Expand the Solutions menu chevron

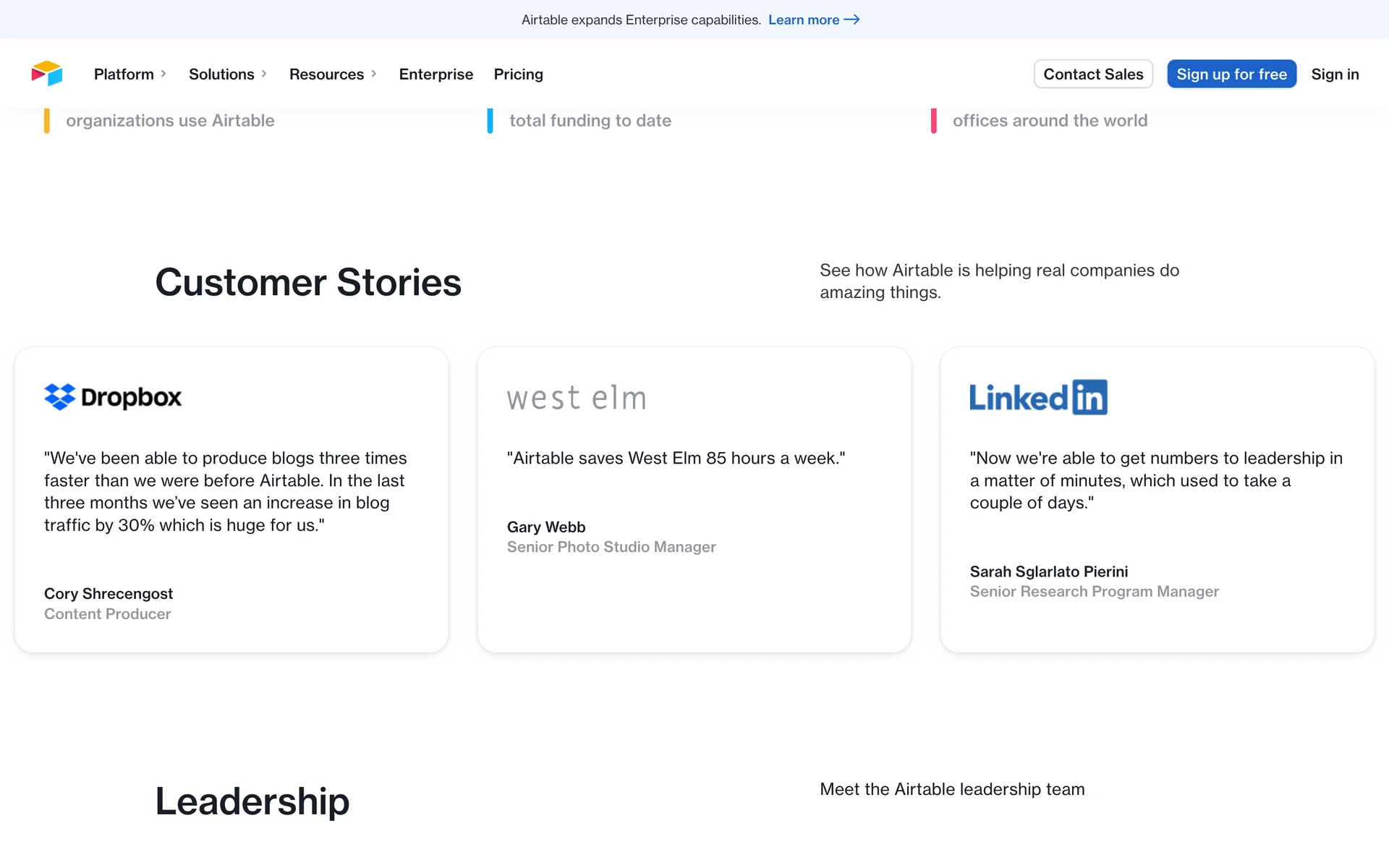(264, 74)
